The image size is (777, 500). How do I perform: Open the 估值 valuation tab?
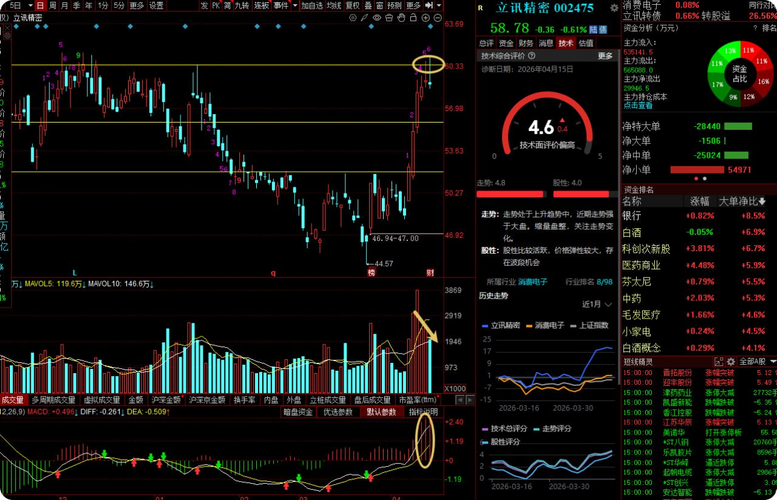586,43
